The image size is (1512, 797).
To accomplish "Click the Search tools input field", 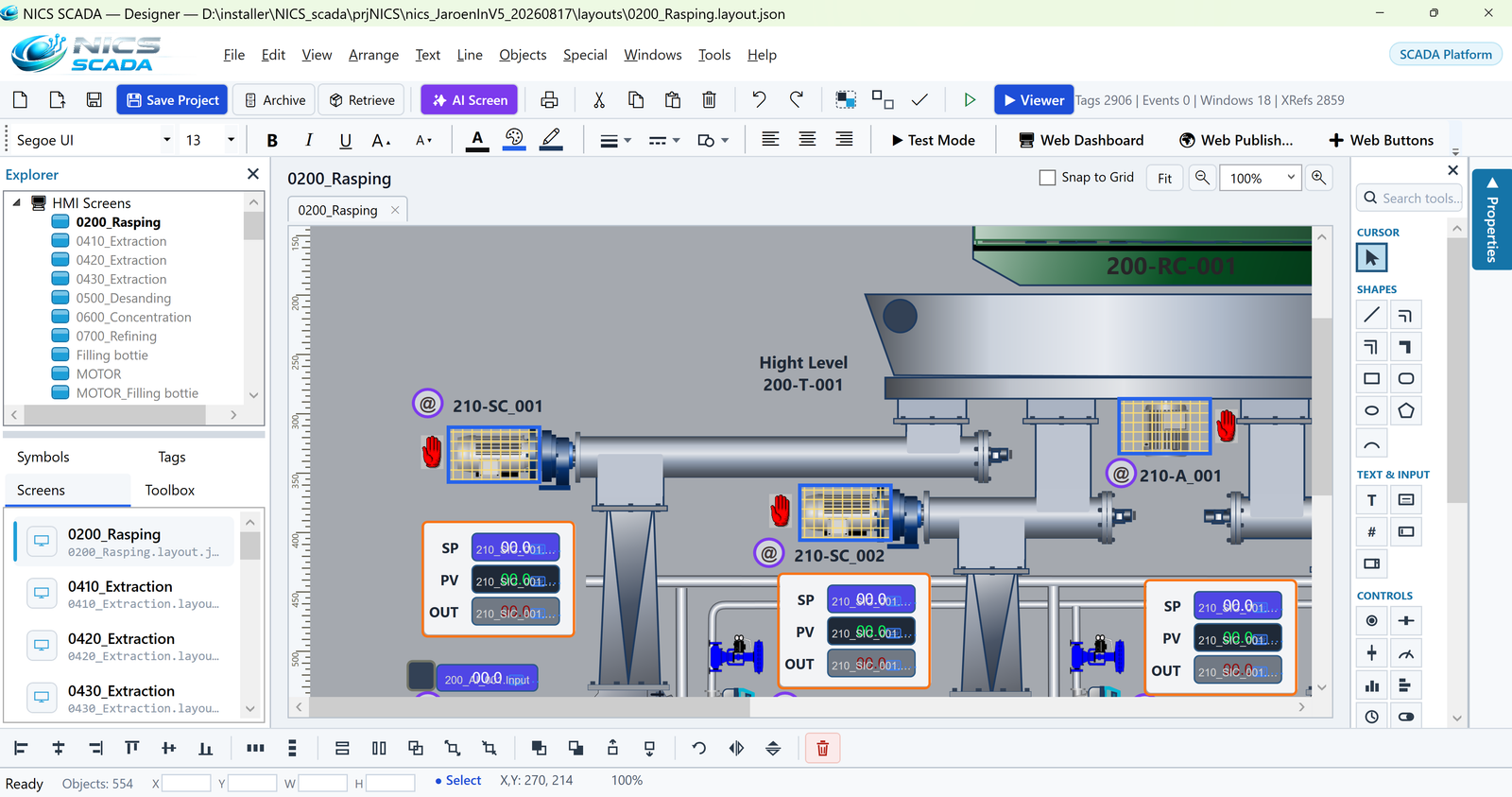I will [1411, 198].
